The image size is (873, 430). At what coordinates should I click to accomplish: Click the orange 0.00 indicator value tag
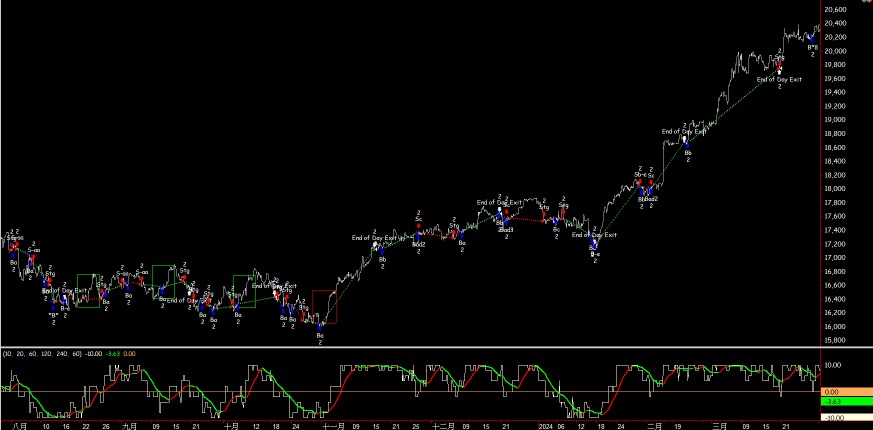click(833, 392)
